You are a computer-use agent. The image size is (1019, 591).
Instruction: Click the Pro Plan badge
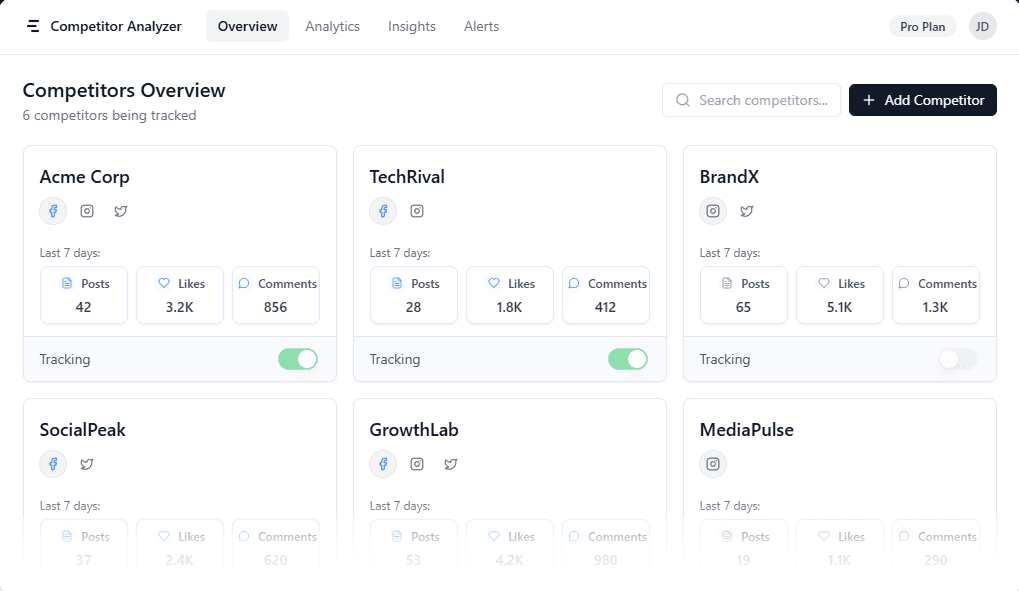(921, 26)
